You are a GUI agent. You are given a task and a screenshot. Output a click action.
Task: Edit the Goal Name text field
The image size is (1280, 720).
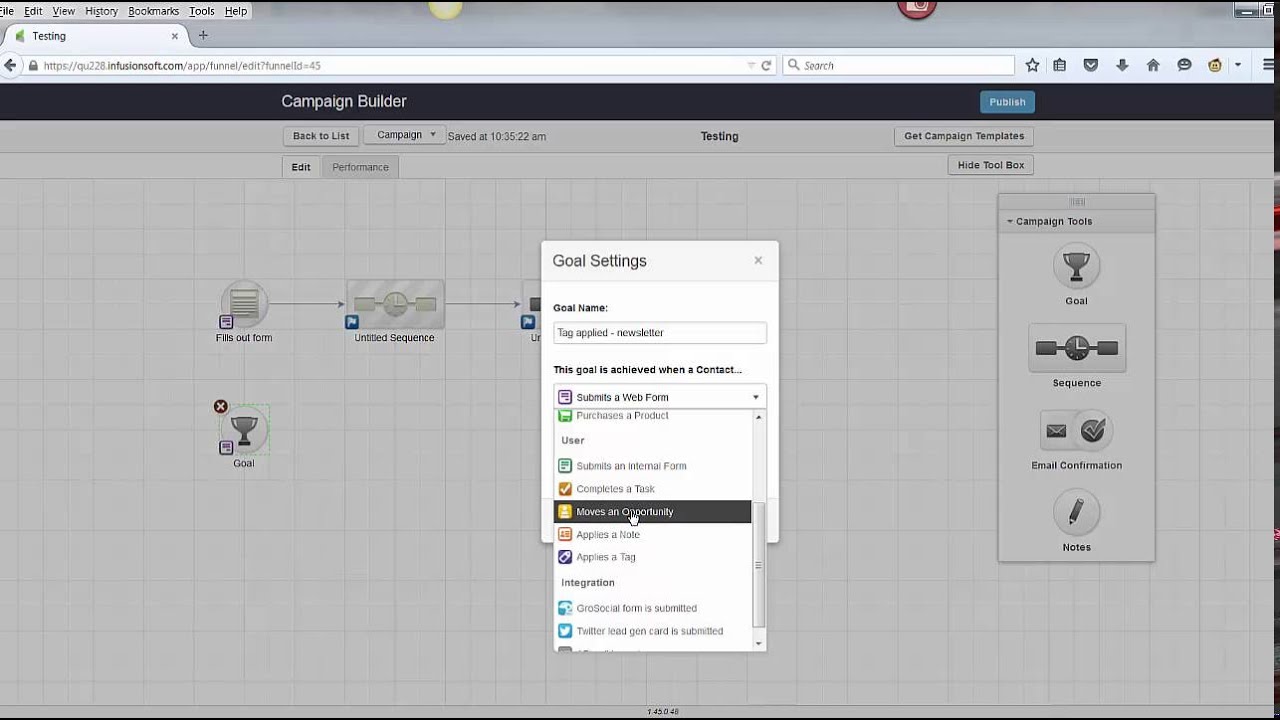click(660, 333)
